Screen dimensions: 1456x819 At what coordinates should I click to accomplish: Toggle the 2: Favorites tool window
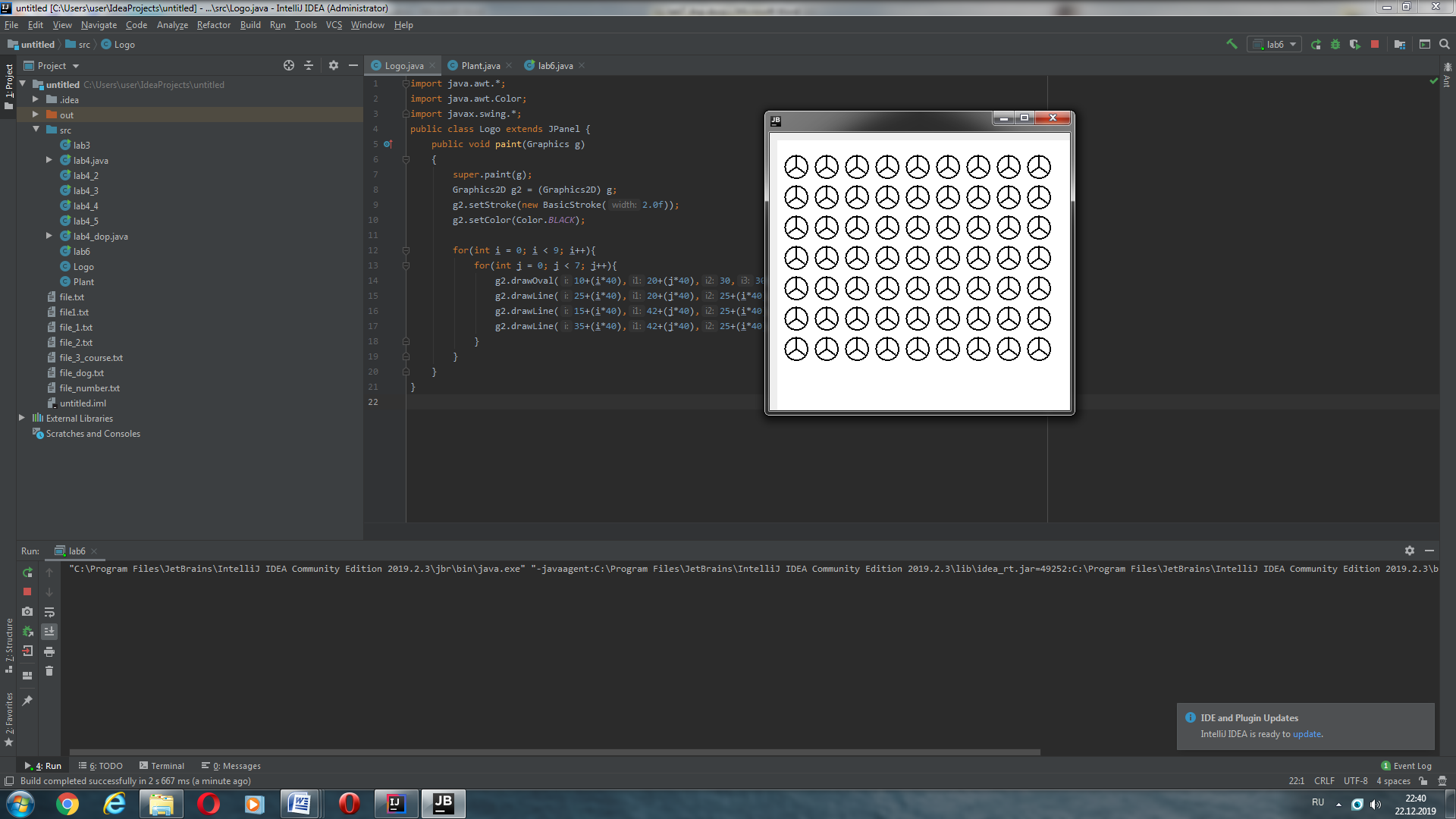(x=8, y=719)
